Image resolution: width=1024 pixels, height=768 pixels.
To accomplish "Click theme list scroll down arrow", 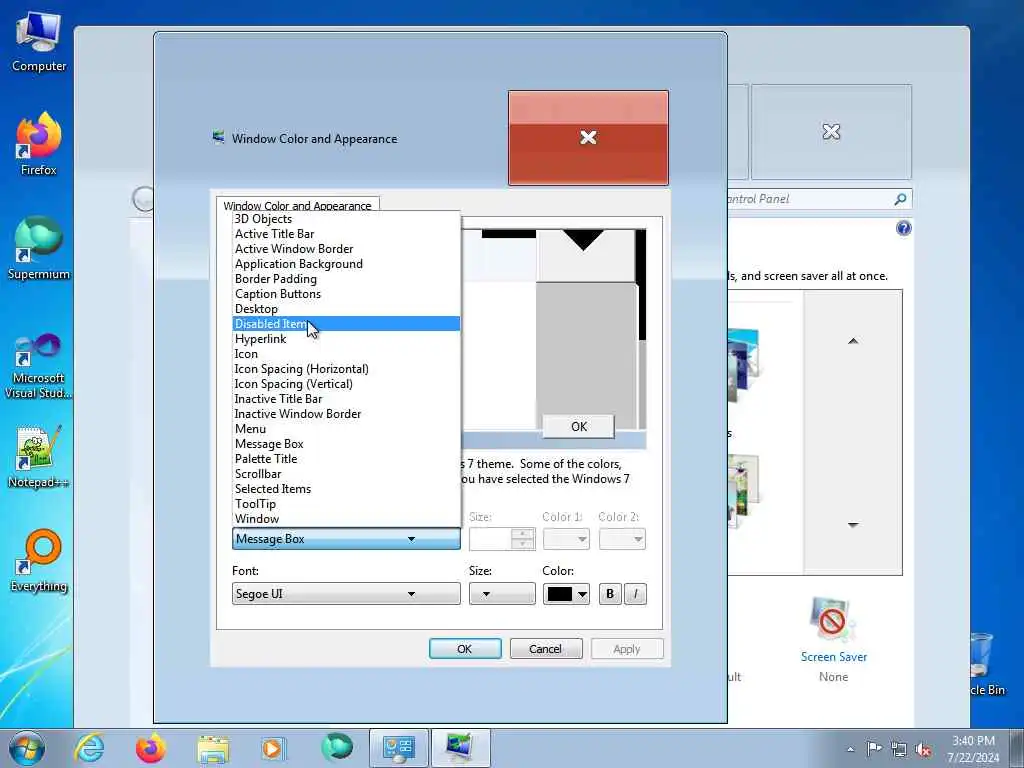I will coord(853,524).
